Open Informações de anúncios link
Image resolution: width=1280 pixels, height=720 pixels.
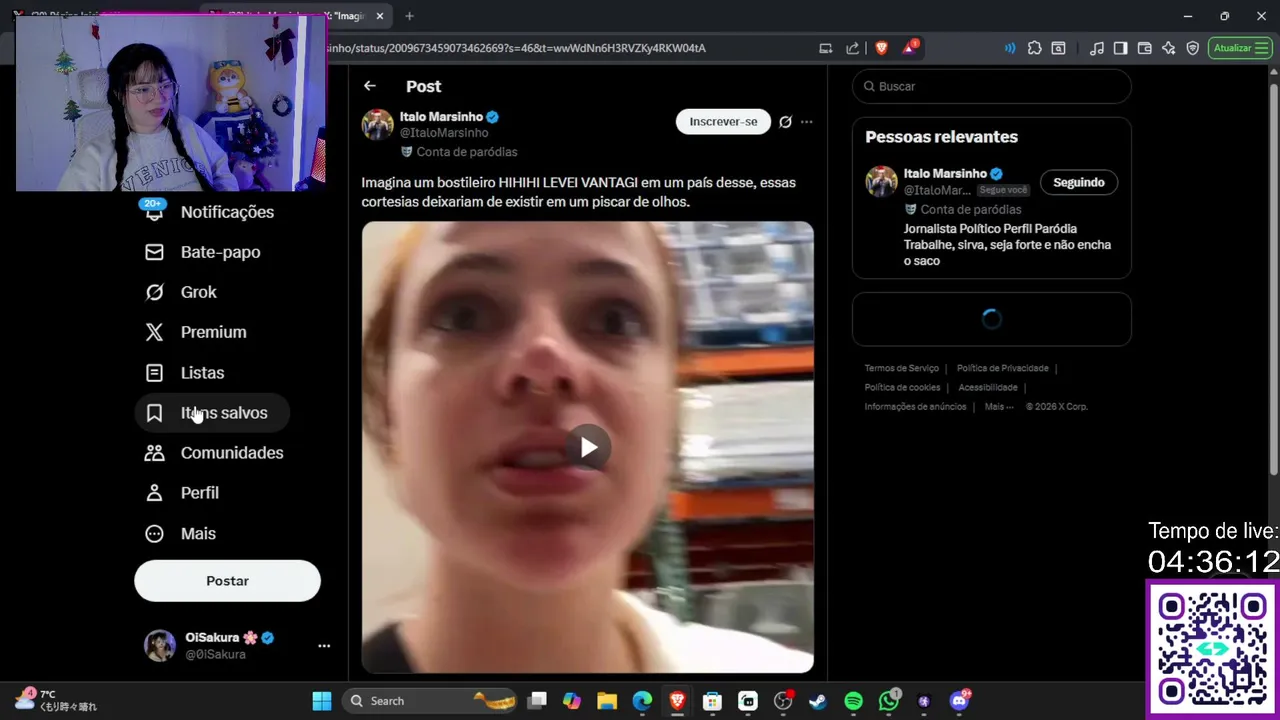pos(915,407)
